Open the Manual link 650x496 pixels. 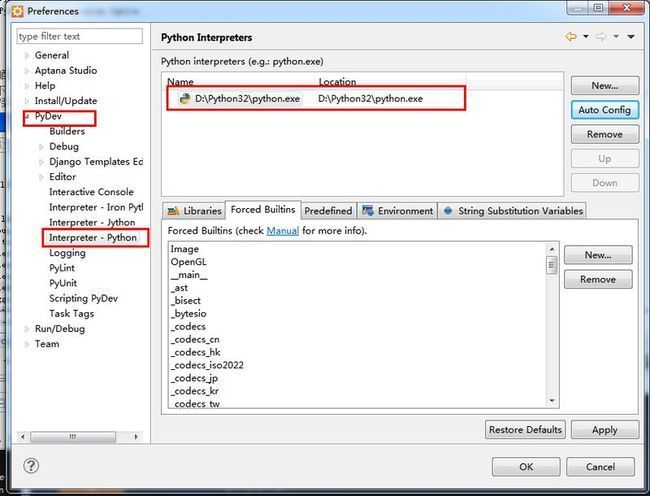(x=282, y=231)
